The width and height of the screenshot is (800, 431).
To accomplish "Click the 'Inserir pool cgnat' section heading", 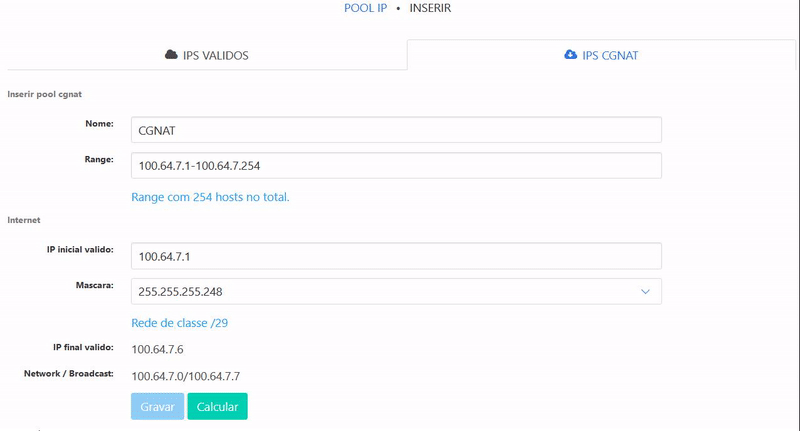I will tap(44, 94).
